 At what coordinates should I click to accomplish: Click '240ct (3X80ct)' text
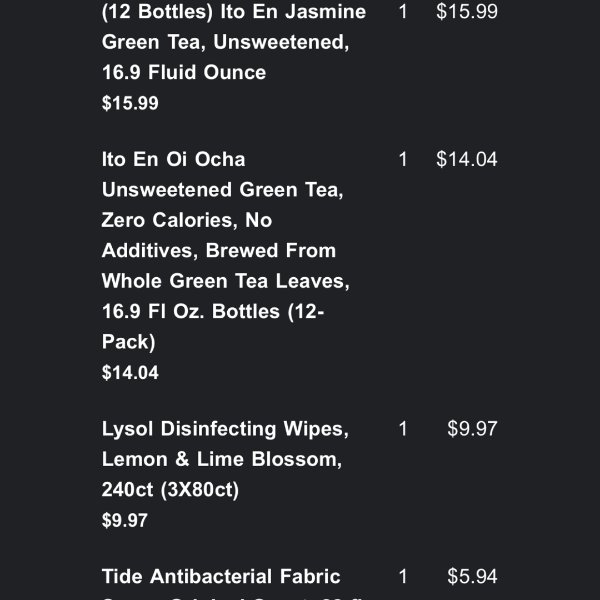(x=170, y=489)
